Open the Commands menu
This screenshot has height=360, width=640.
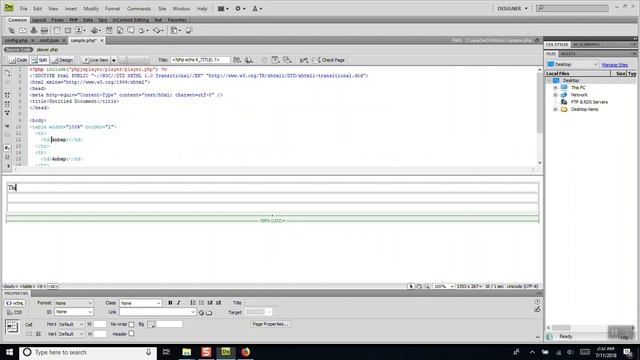pyautogui.click(x=139, y=9)
